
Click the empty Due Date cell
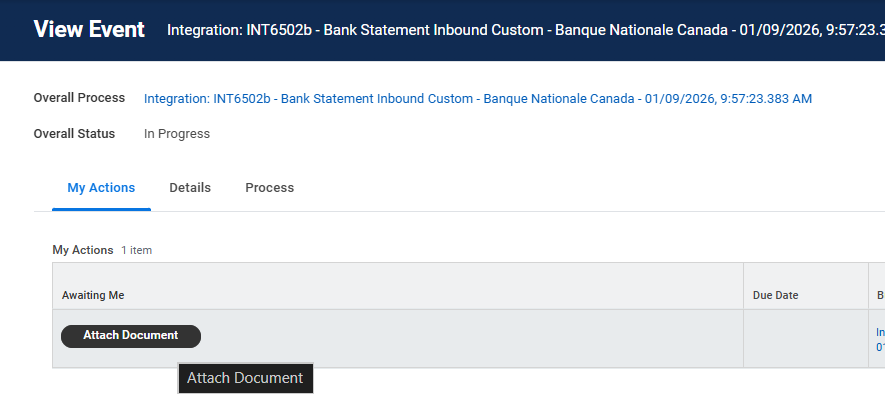[x=805, y=338]
